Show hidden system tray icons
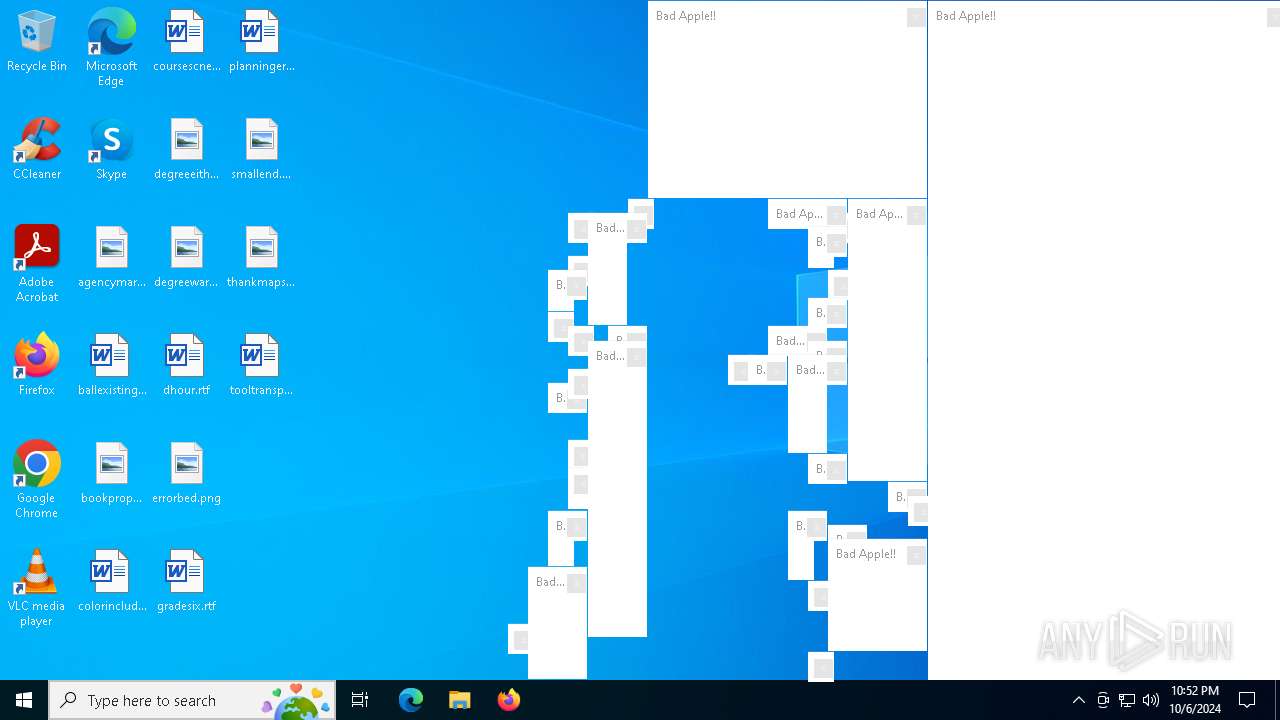 click(x=1078, y=700)
